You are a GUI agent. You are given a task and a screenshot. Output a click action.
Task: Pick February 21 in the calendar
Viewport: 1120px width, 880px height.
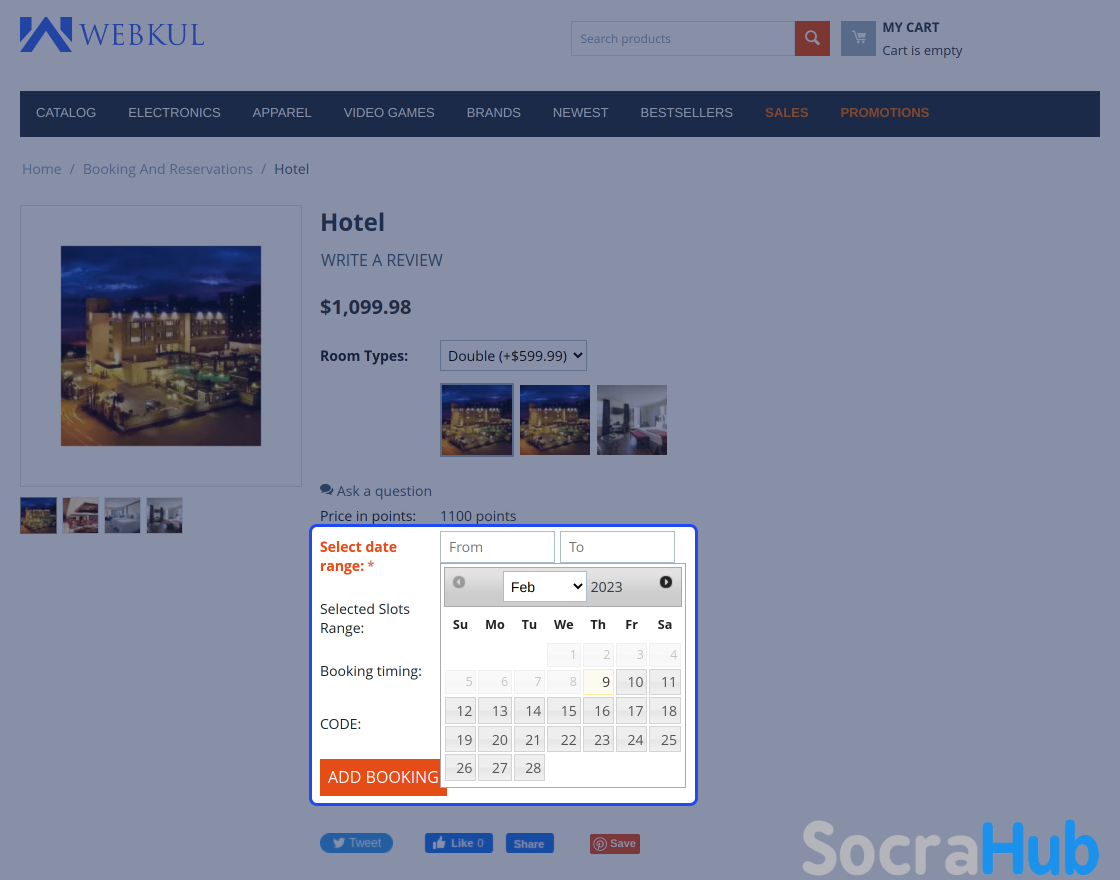(529, 739)
